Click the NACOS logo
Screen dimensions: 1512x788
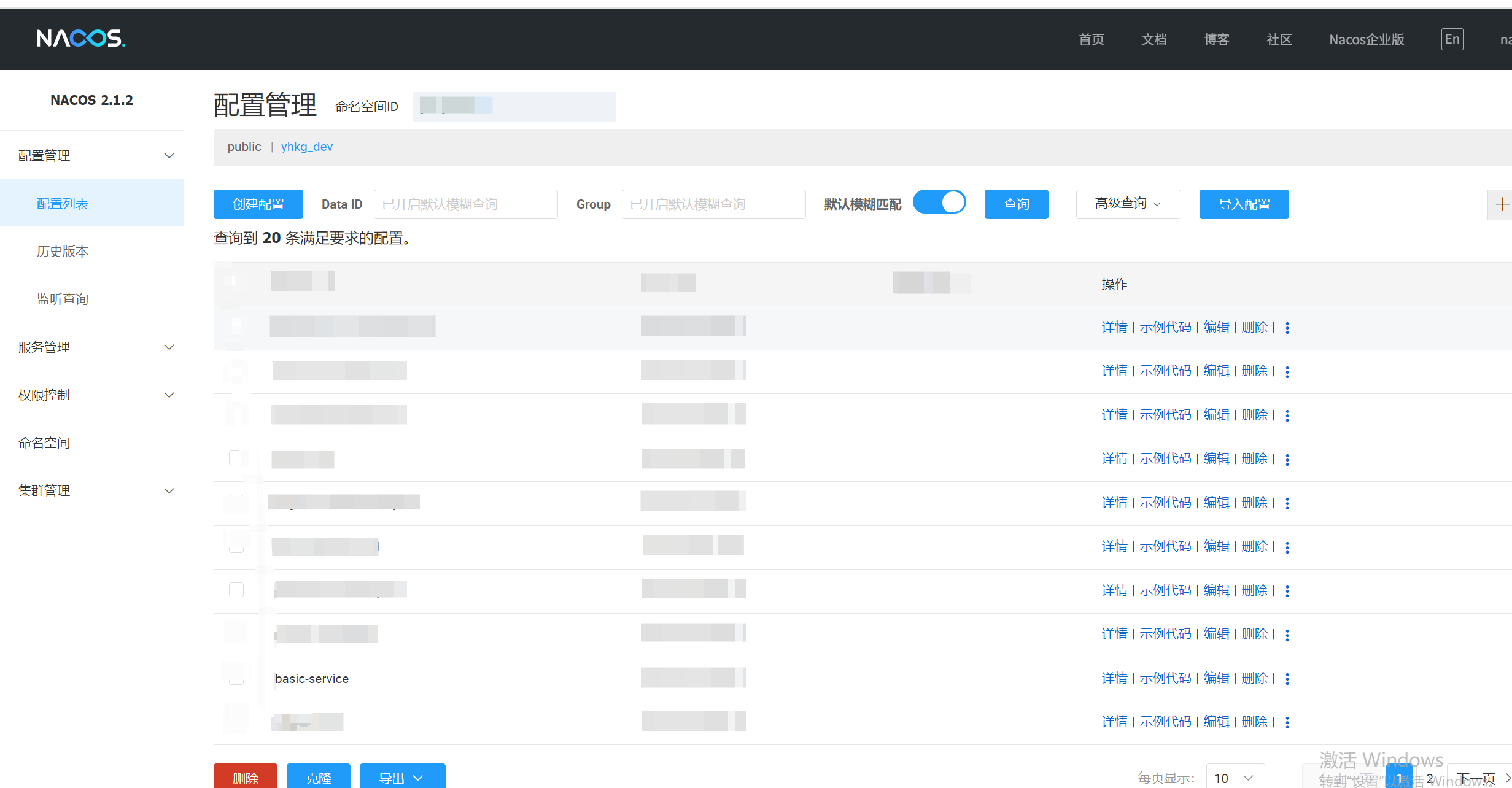(x=80, y=39)
